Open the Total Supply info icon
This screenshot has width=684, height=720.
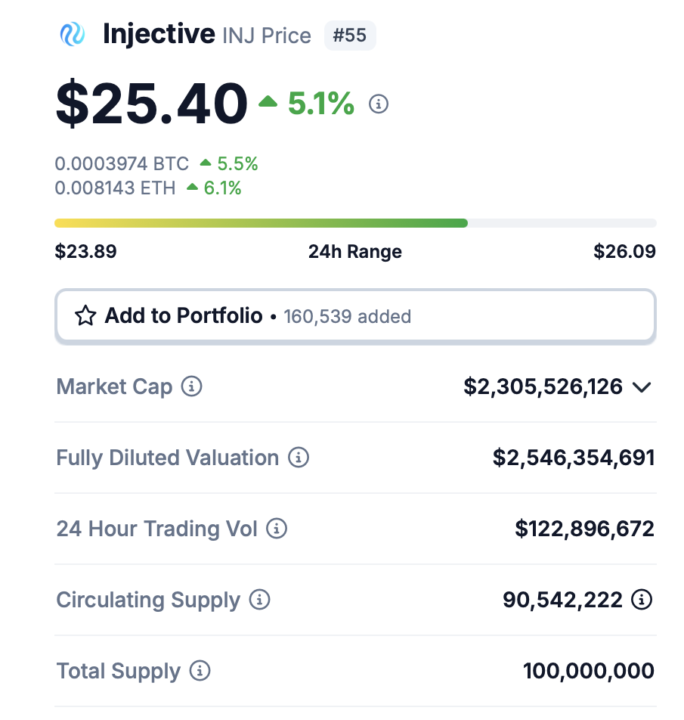pos(200,671)
